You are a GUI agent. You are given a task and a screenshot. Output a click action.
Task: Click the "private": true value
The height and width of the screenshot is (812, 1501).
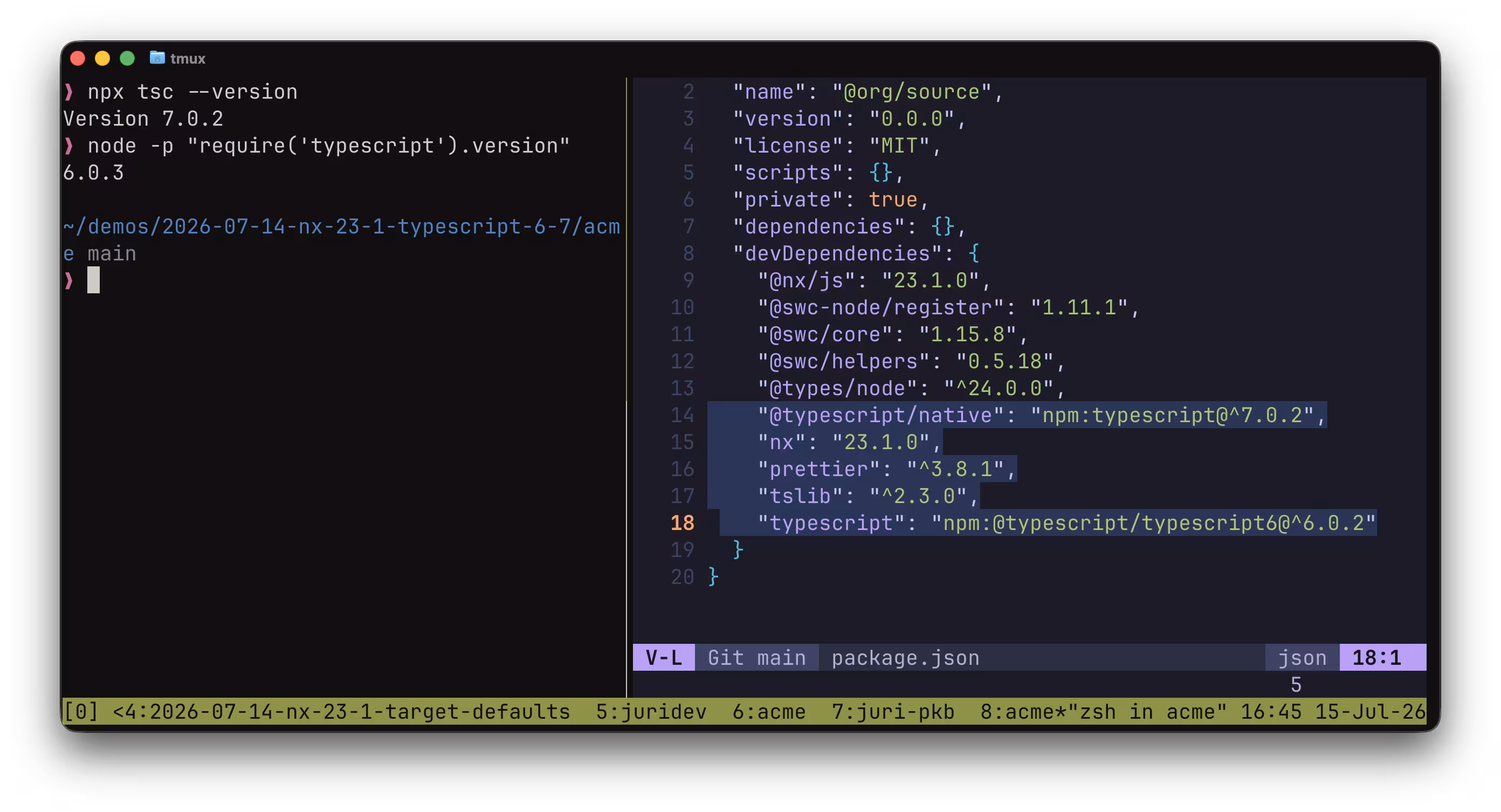[893, 199]
